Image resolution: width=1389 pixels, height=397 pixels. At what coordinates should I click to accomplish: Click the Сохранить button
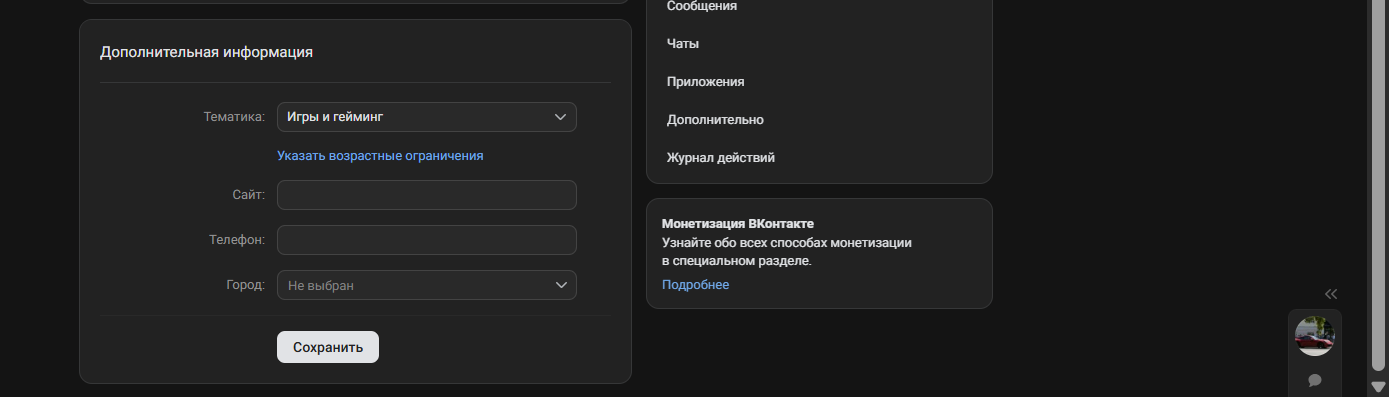tap(328, 347)
